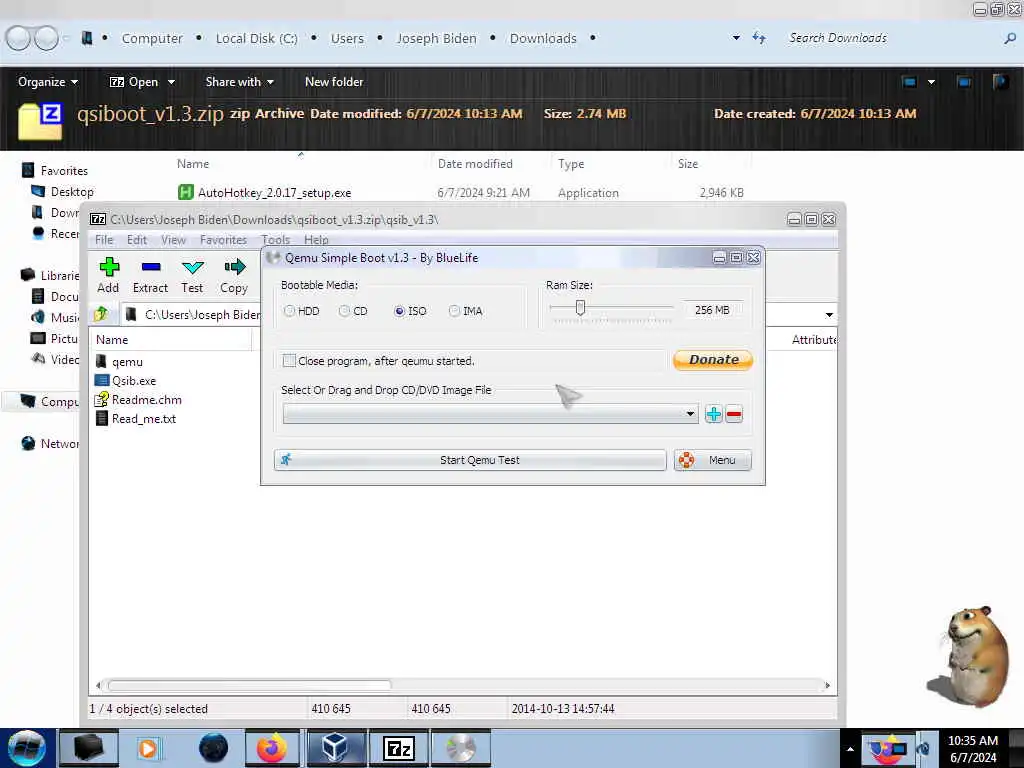The image size is (1024, 768).
Task: Open the 7-Zip View menu
Action: pos(173,240)
